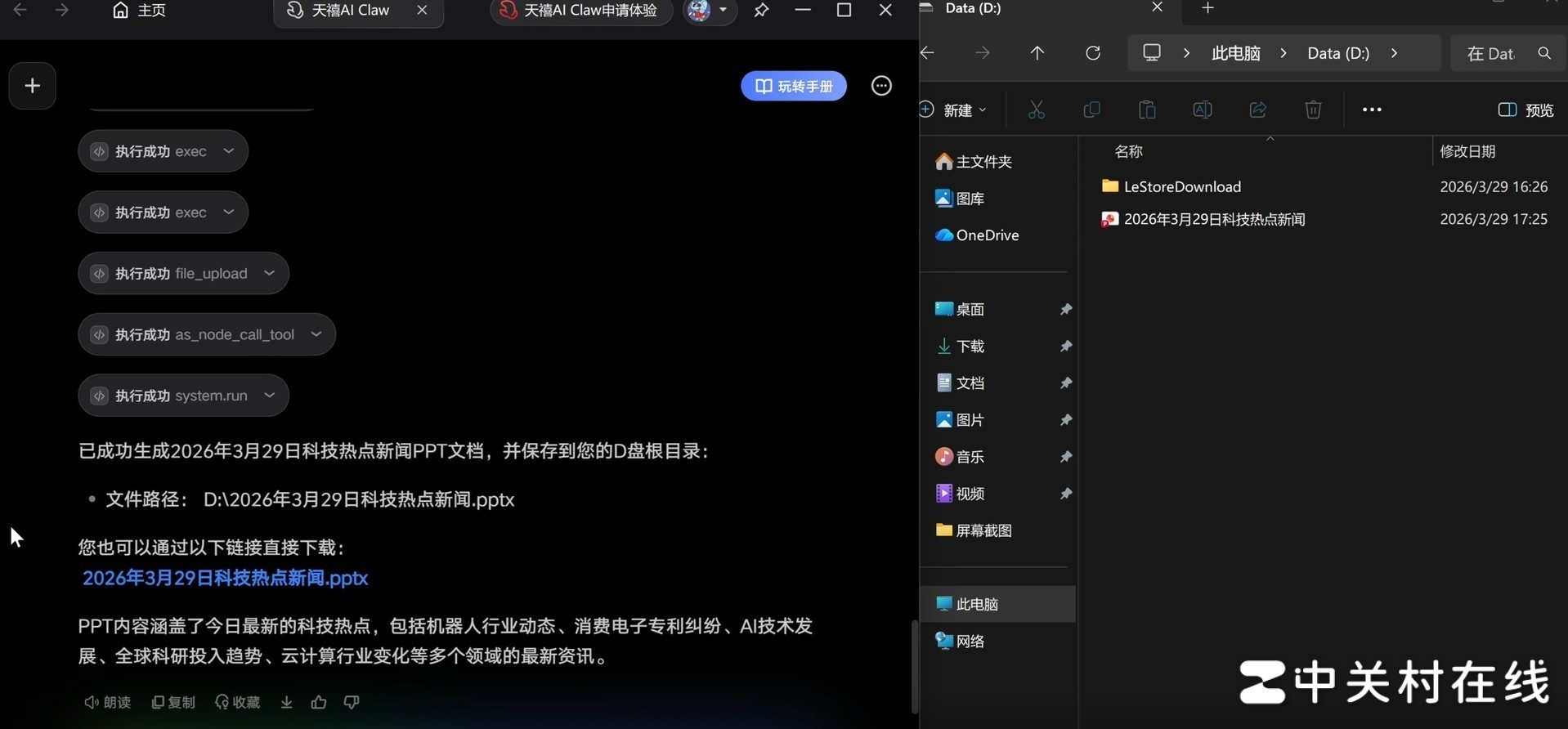Screen dimensions: 1568x729
Task: Open the See more ellipsis in Explorer toolbar
Action: pos(1372,110)
